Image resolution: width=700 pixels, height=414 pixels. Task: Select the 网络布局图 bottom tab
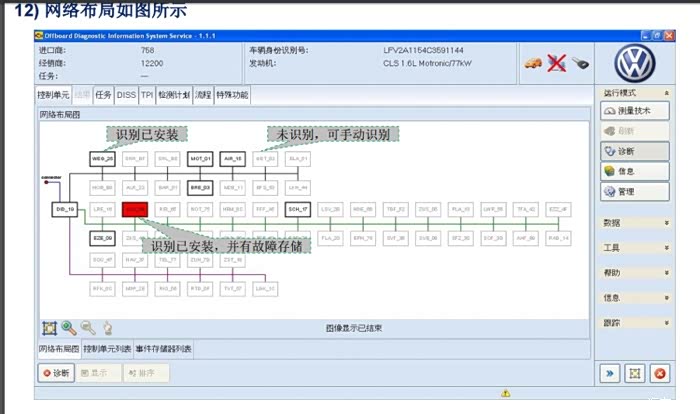click(x=58, y=349)
